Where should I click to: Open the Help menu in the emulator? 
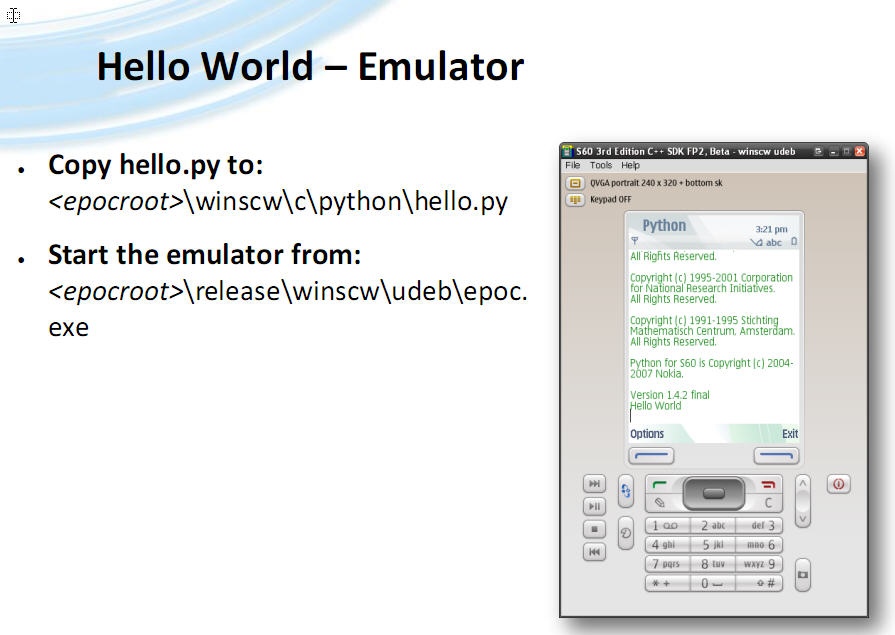pyautogui.click(x=630, y=165)
